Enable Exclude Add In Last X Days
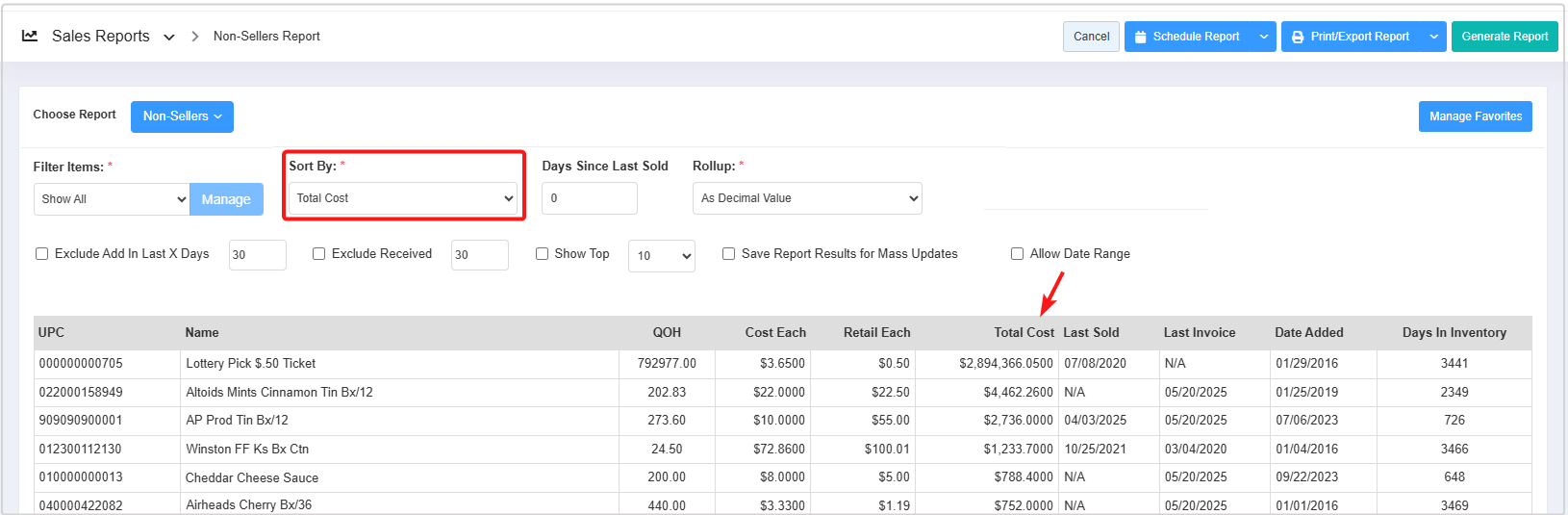This screenshot has width=1568, height=515. pyautogui.click(x=42, y=254)
